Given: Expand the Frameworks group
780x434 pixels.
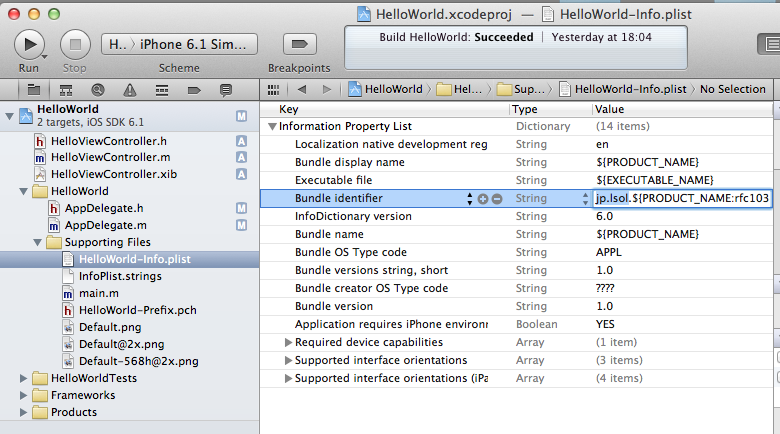Looking at the screenshot, I should click(23, 396).
